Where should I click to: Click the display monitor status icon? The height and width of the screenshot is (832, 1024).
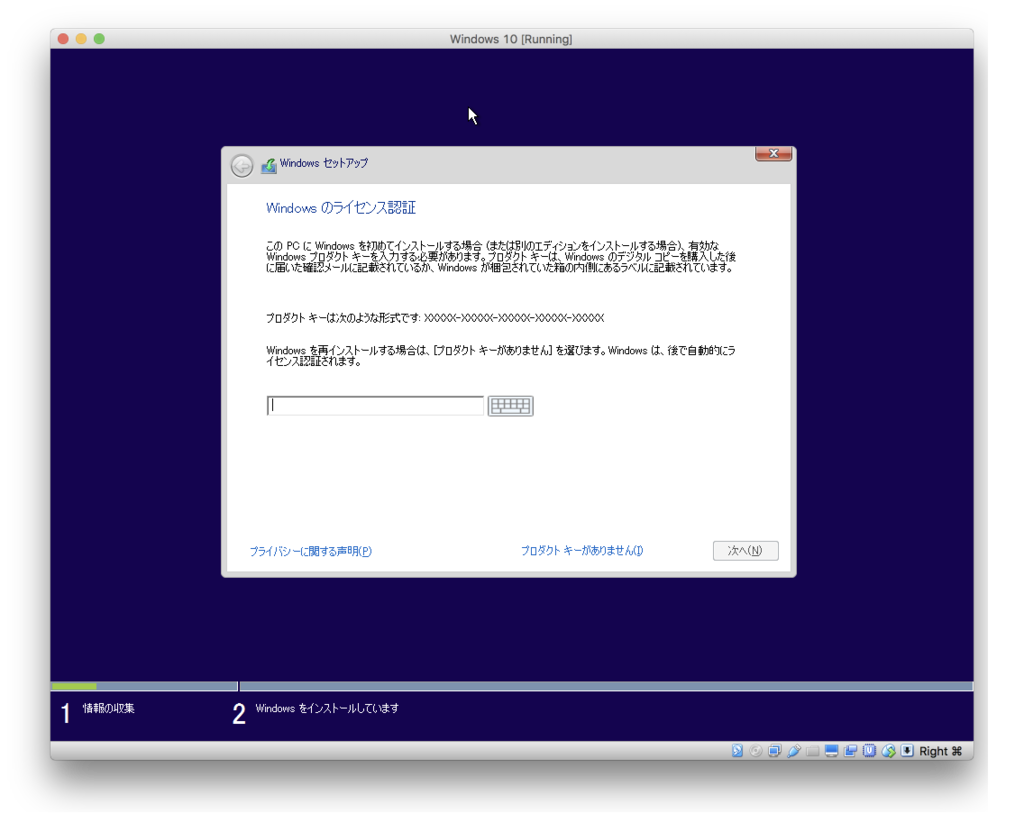(831, 750)
